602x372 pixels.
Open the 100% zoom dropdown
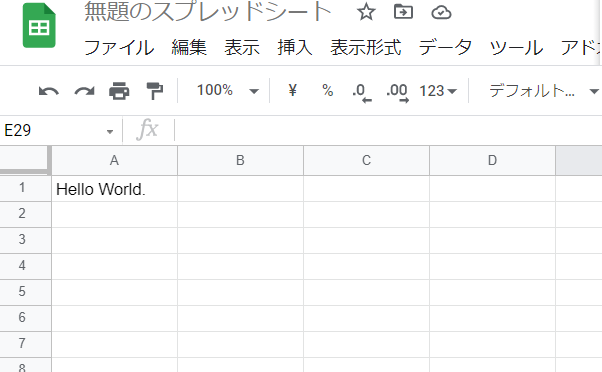pos(227,91)
